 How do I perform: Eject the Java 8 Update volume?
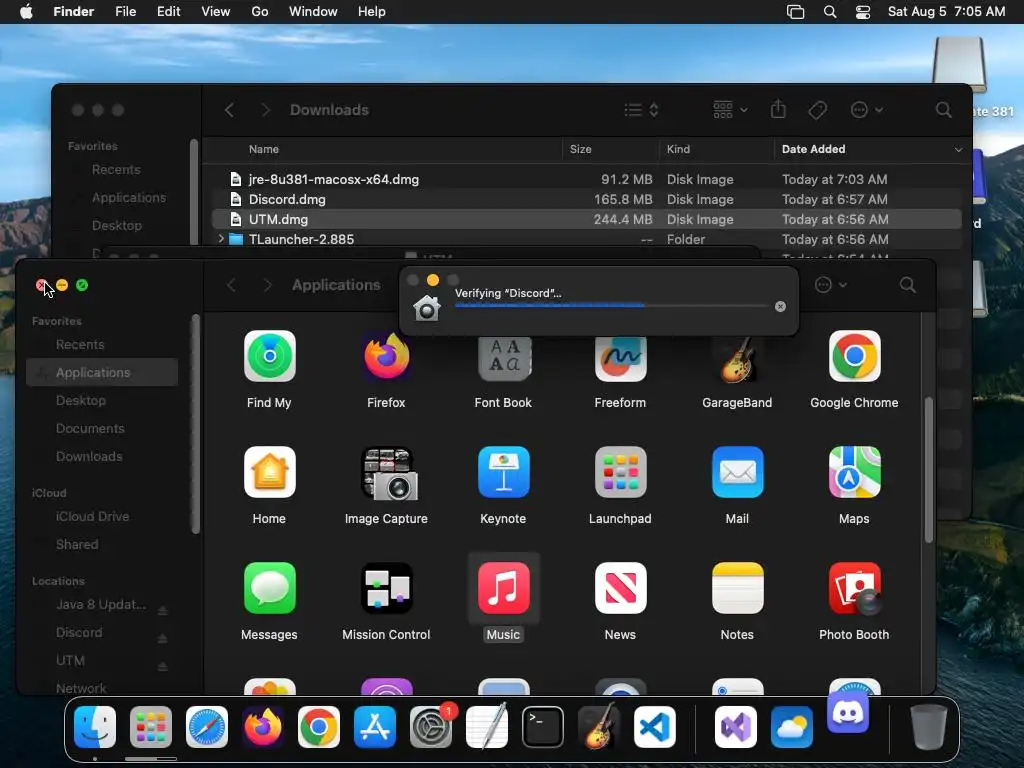pyautogui.click(x=163, y=611)
